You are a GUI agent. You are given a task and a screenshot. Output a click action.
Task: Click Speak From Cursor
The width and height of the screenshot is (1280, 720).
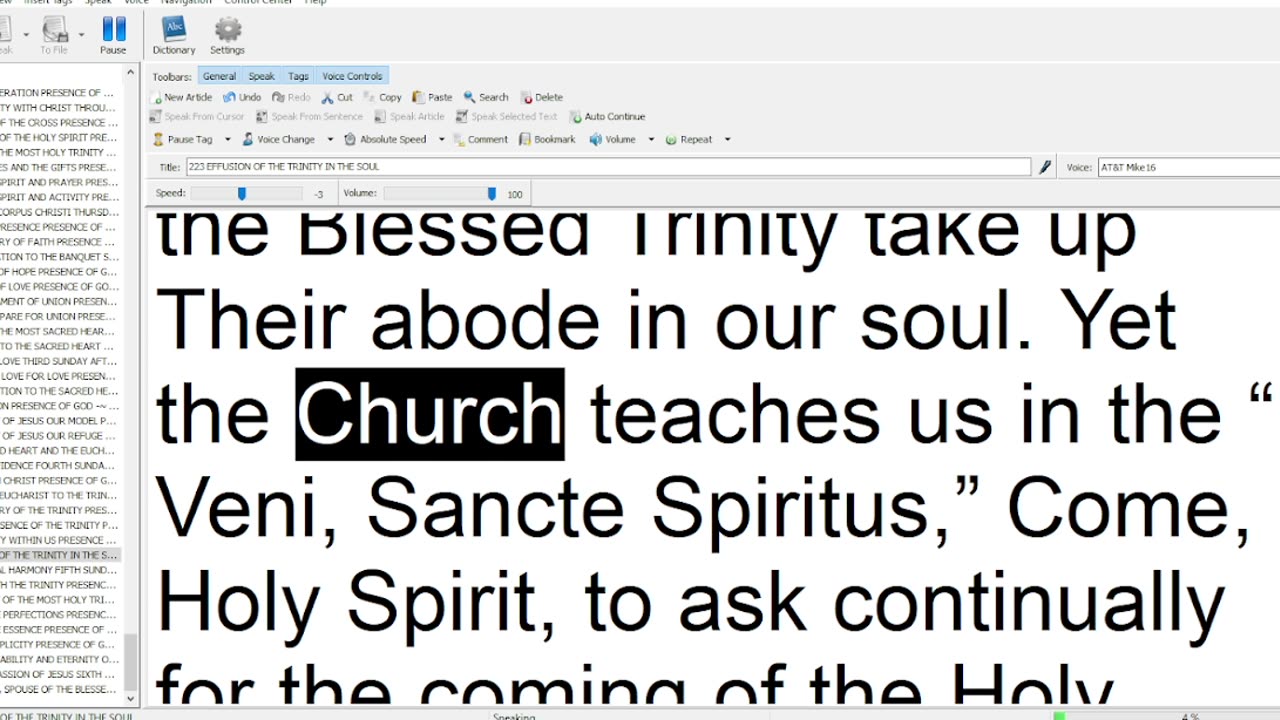pos(197,116)
